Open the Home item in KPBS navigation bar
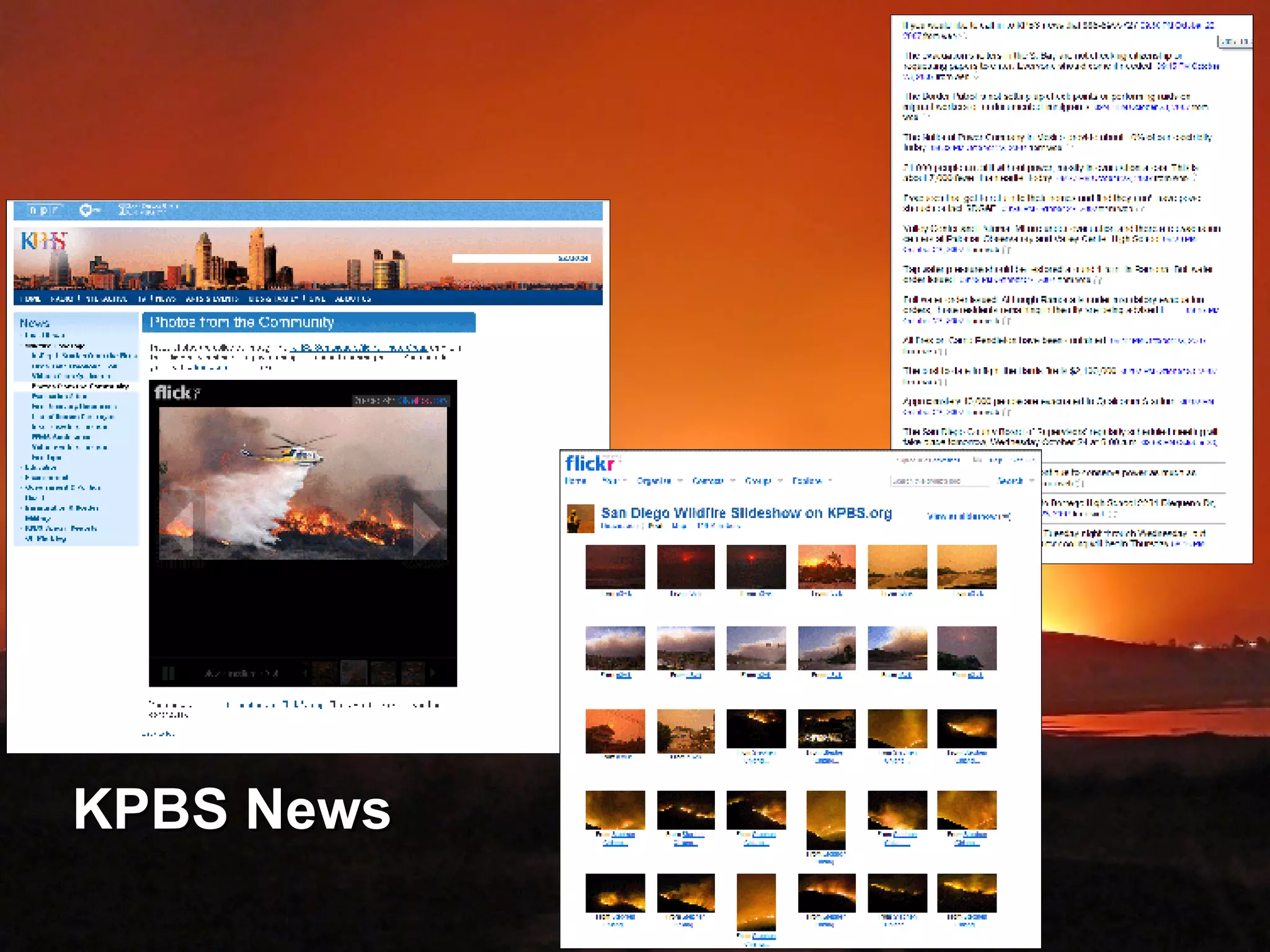 [30, 299]
